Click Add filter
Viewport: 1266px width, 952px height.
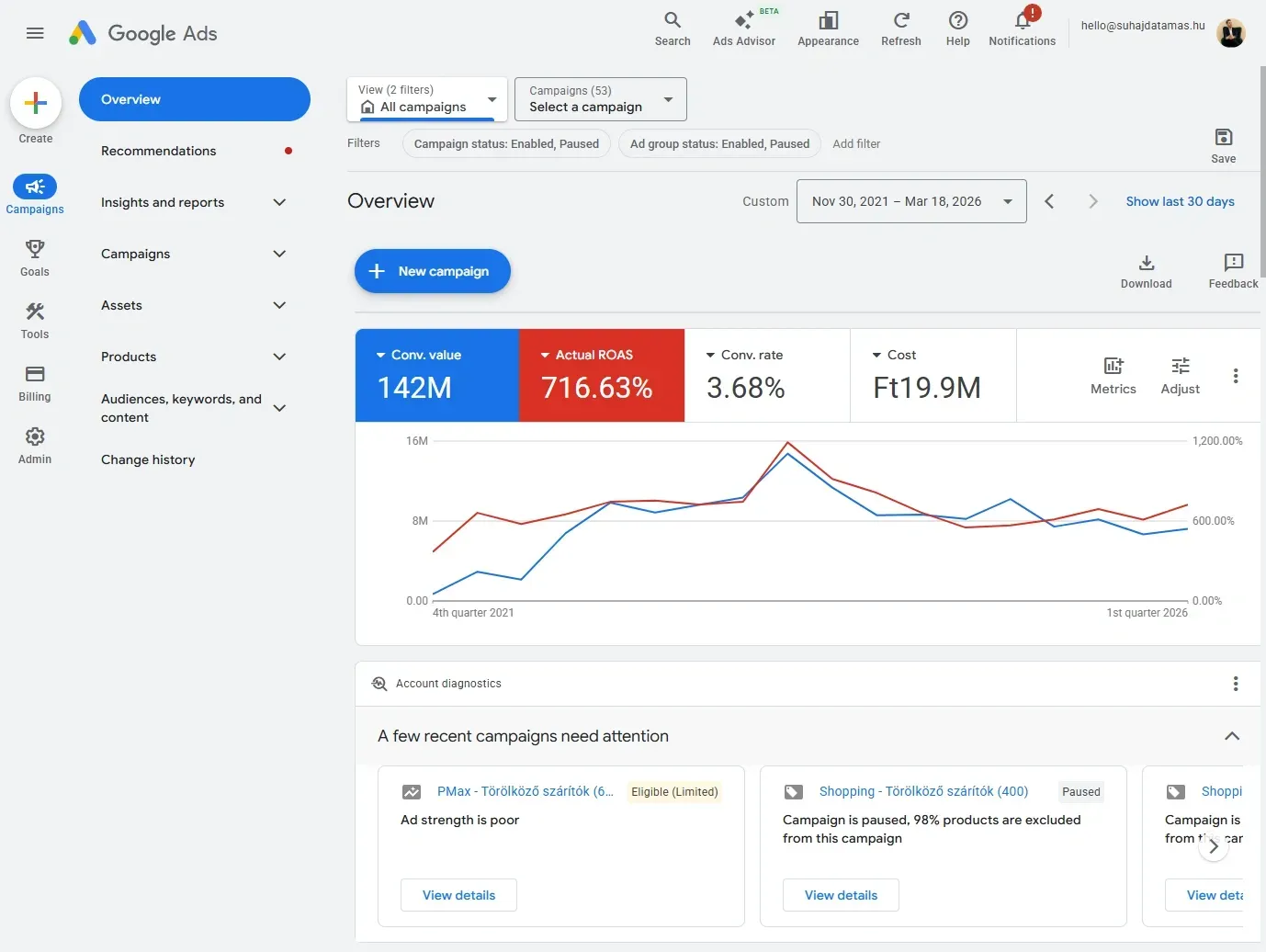coord(856,144)
